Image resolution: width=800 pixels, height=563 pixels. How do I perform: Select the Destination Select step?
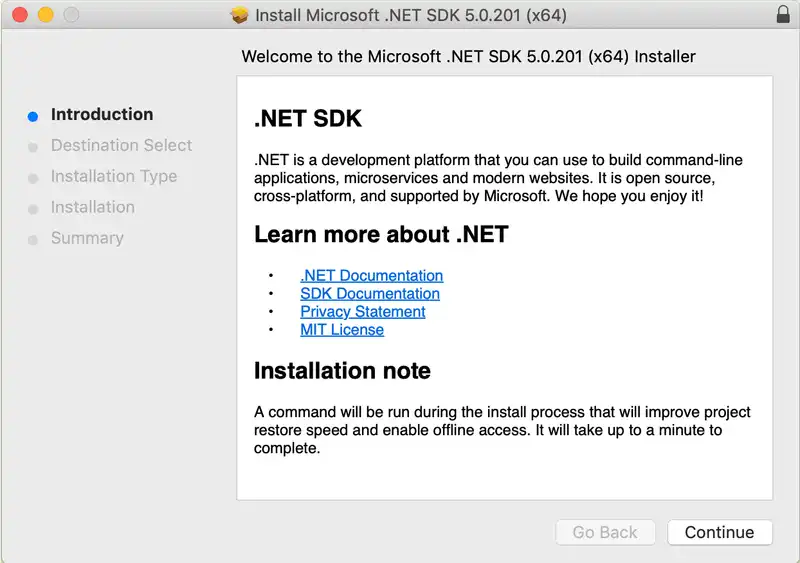tap(121, 146)
